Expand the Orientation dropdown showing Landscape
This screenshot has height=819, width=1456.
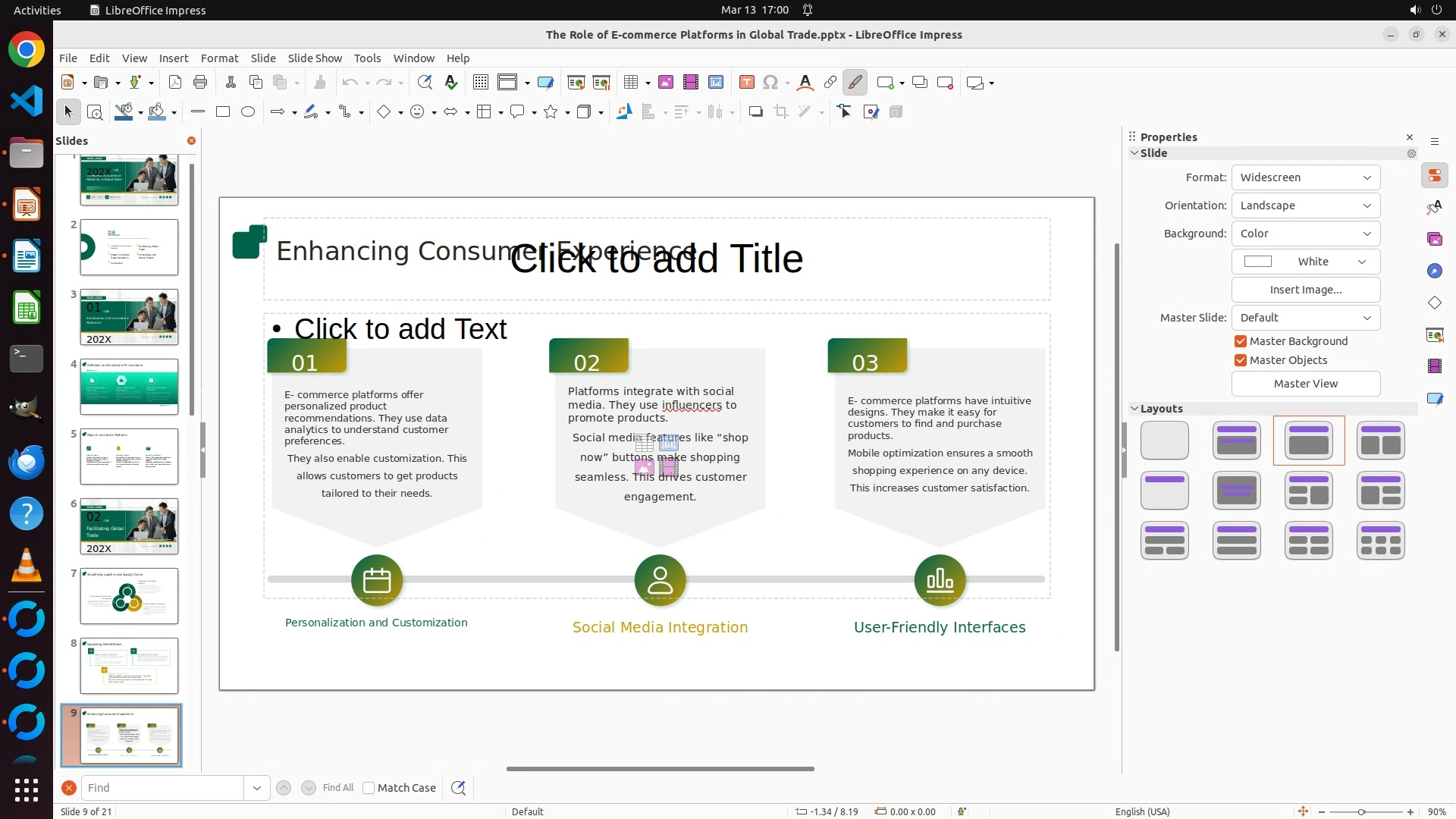pyautogui.click(x=1305, y=206)
